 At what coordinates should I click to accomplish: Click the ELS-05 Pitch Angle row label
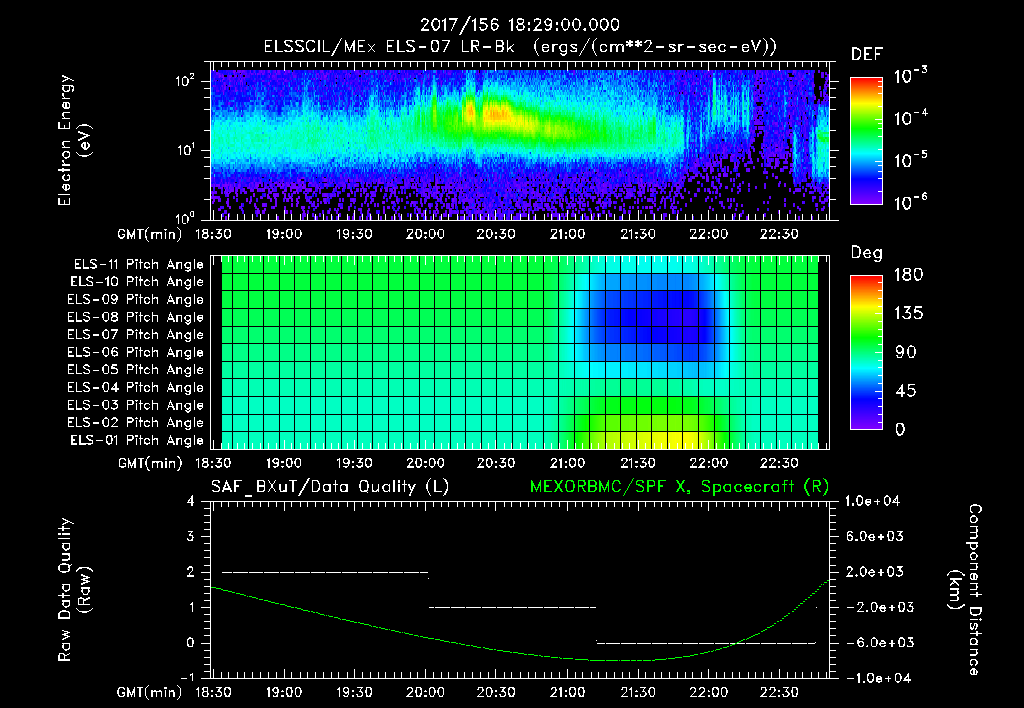(x=135, y=370)
